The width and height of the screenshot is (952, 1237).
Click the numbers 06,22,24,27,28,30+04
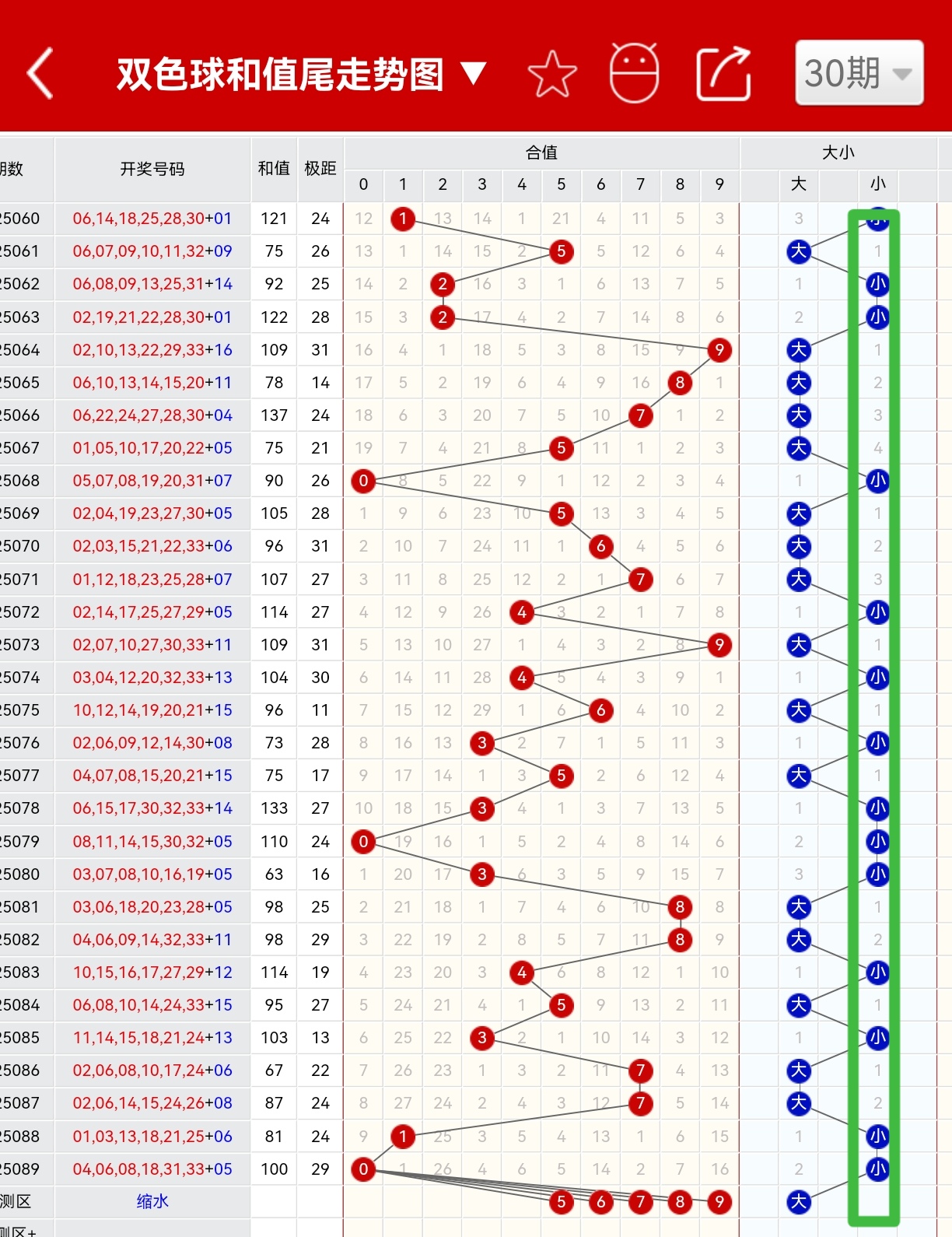click(x=152, y=415)
